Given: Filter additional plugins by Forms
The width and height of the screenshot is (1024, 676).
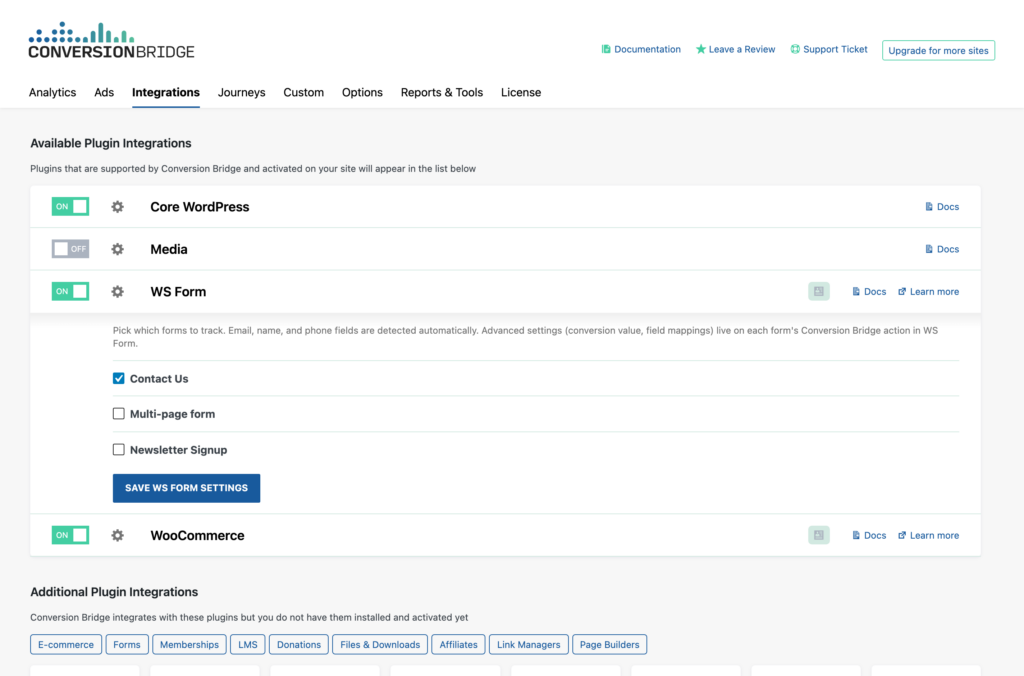Looking at the screenshot, I should click(127, 645).
